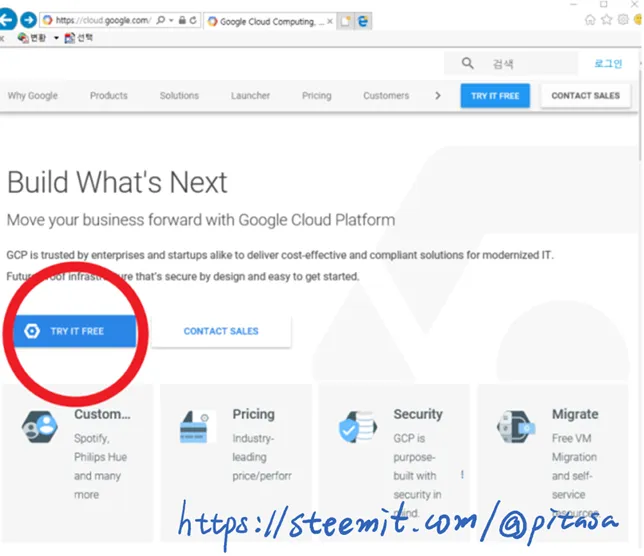Viewport: 644px width, 556px height.
Task: Open the Custom... card heading
Action: [x=102, y=414]
